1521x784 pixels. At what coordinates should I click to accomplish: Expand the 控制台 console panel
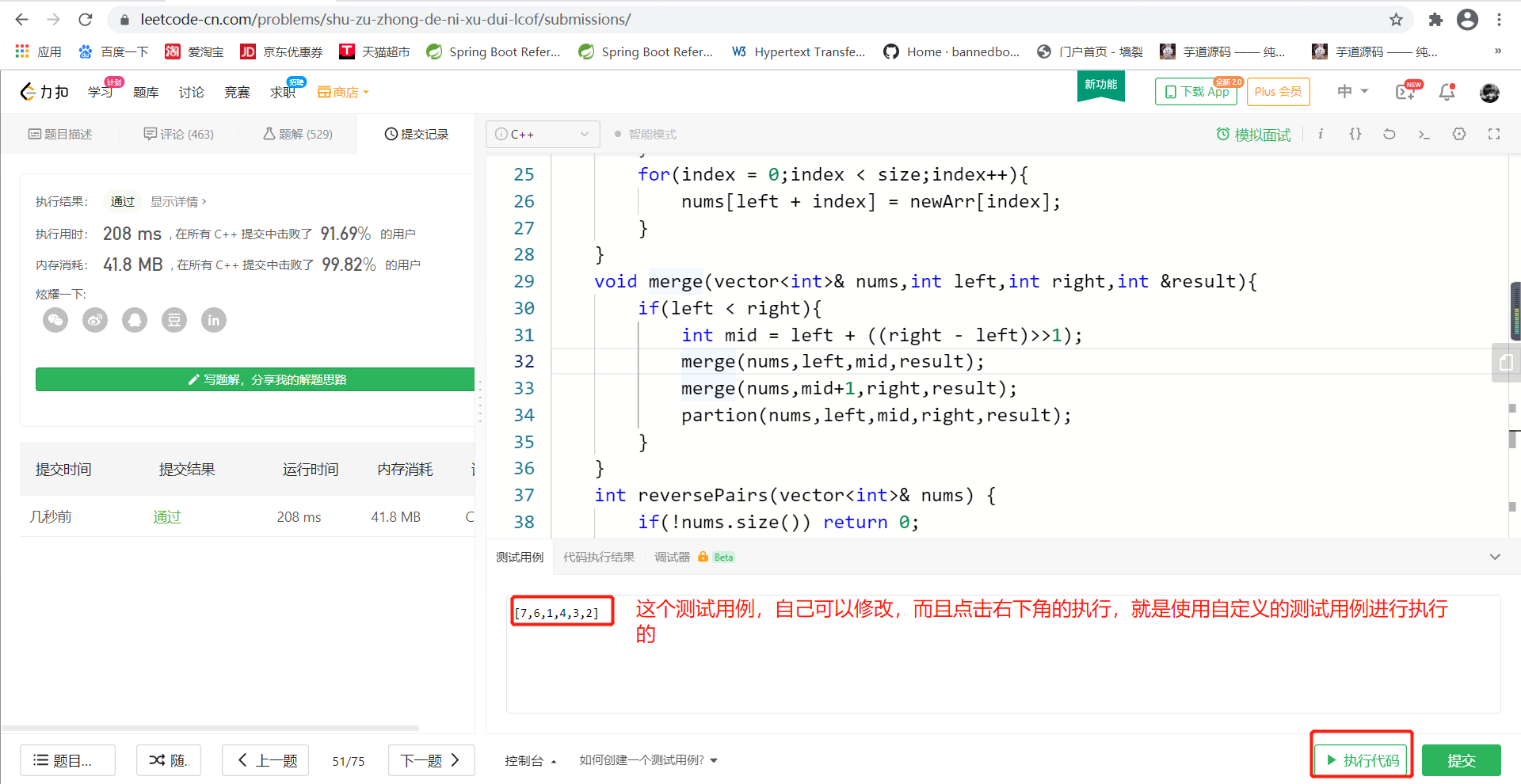531,760
